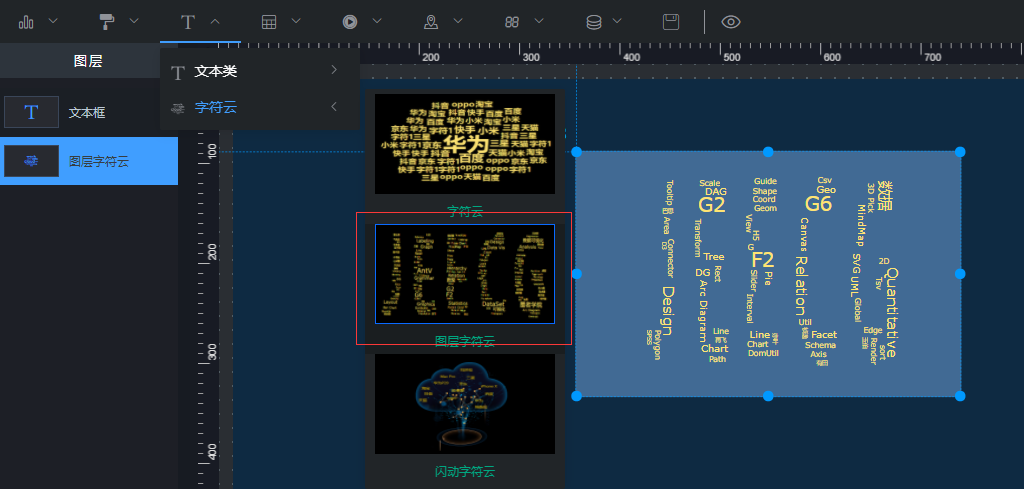Click the word G6 in canvas cloud
The width and height of the screenshot is (1024, 489).
pos(818,204)
